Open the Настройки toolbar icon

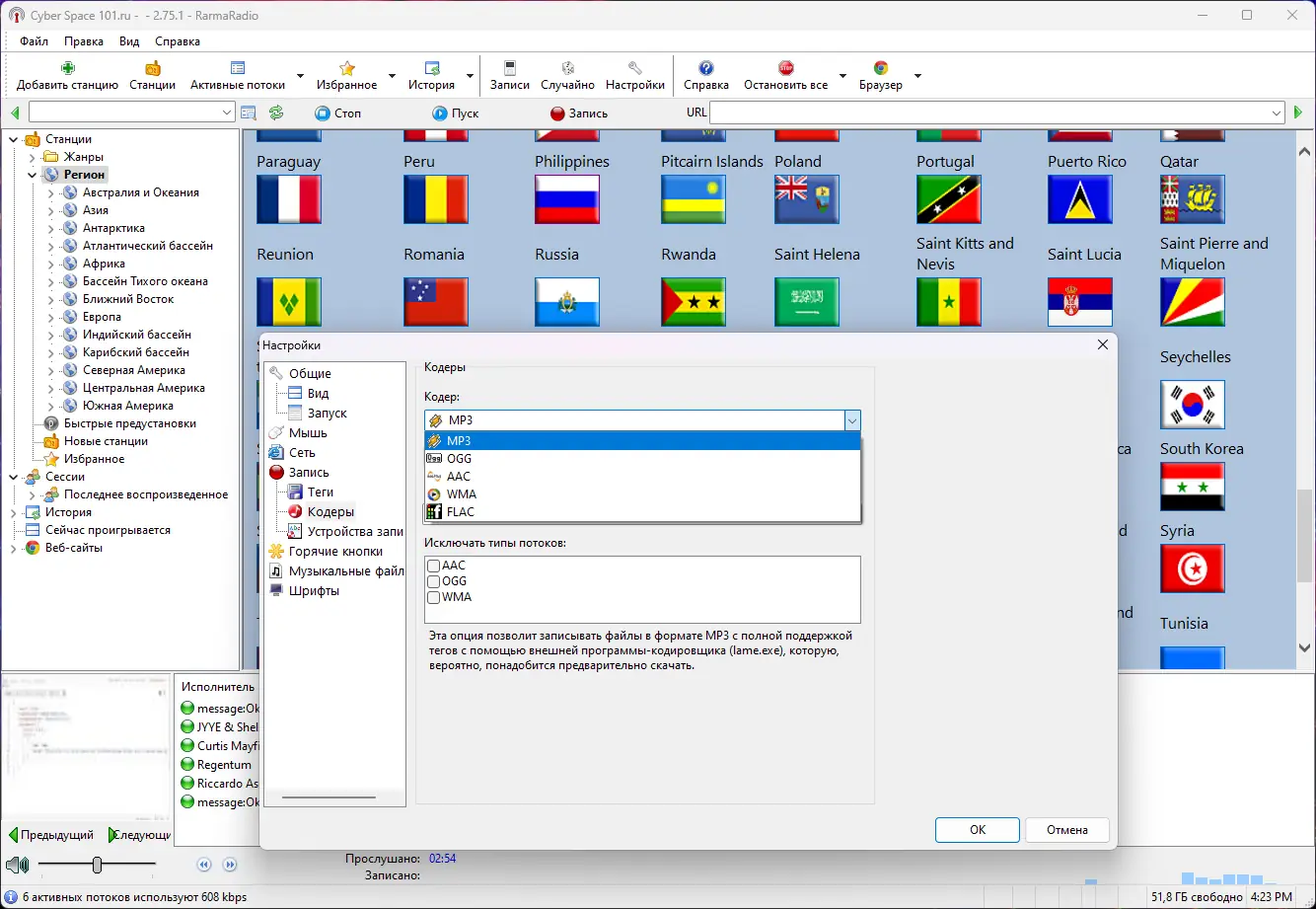[635, 68]
